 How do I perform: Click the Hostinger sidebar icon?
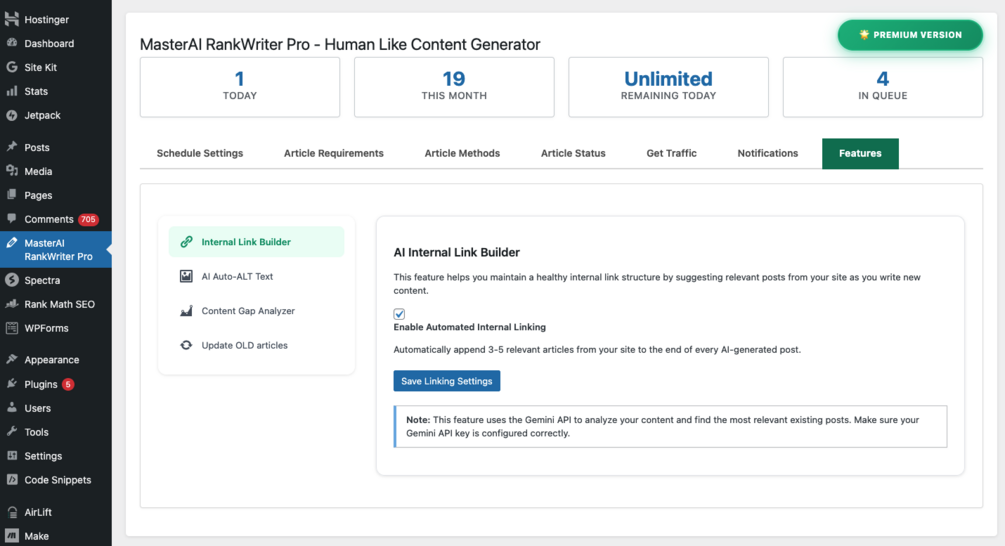click(12, 19)
